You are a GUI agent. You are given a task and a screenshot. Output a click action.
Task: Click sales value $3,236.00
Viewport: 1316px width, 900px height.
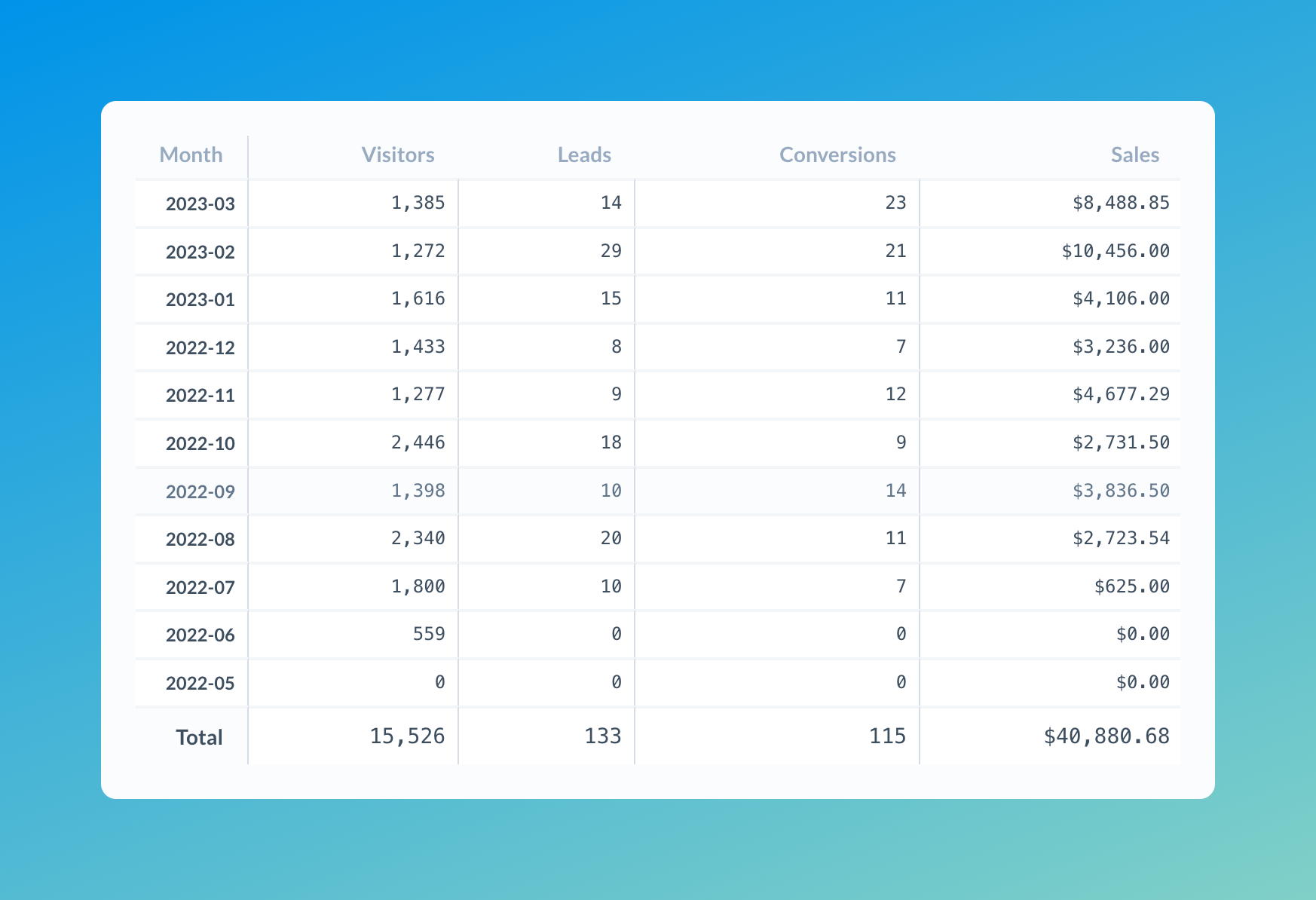[1122, 347]
